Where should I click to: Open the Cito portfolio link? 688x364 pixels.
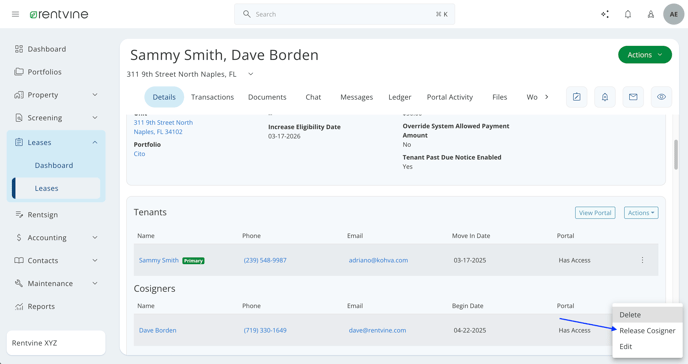tap(140, 154)
